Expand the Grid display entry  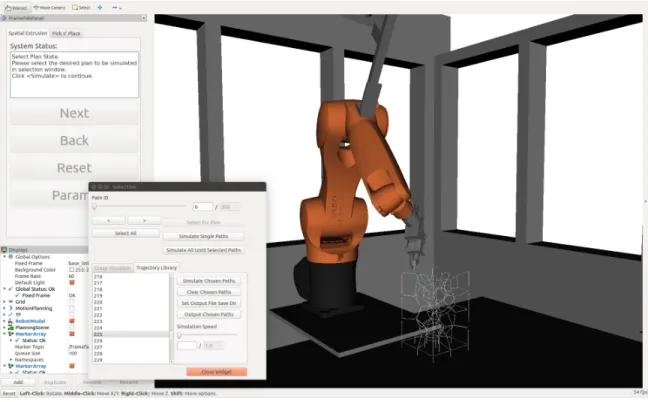(5, 302)
